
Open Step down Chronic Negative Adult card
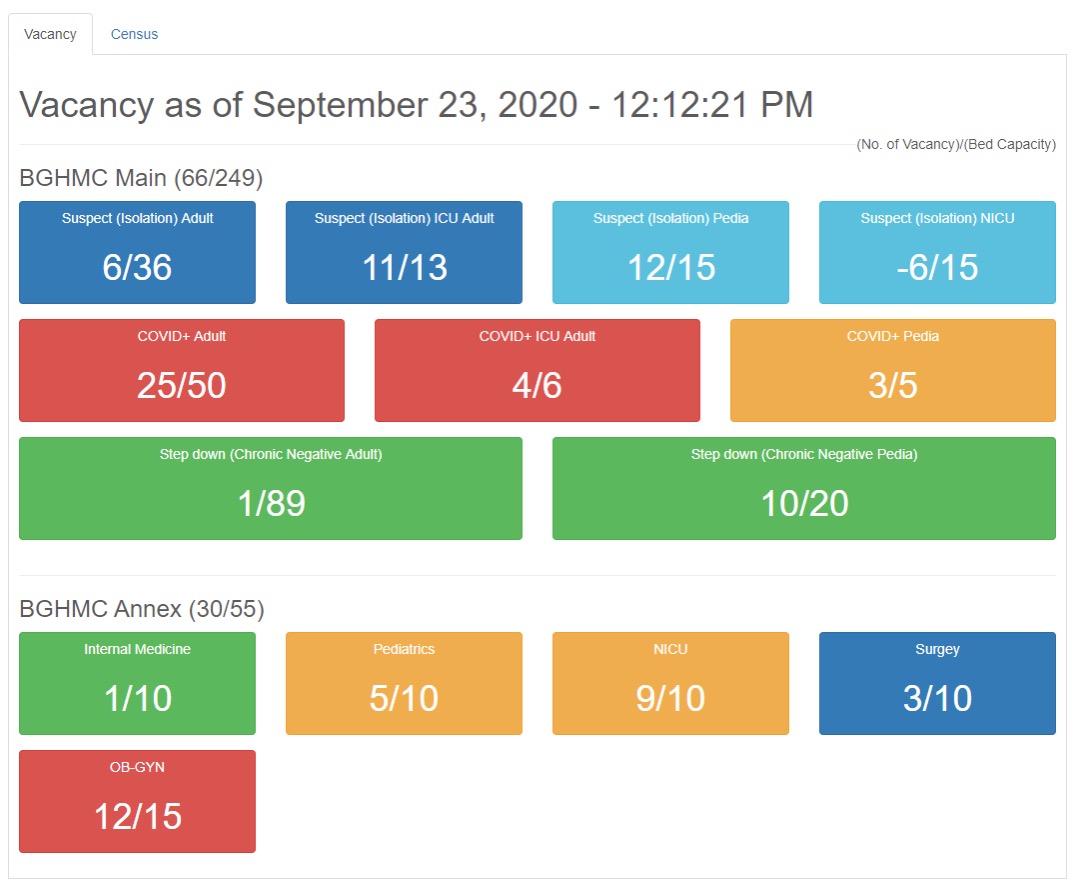tap(271, 488)
